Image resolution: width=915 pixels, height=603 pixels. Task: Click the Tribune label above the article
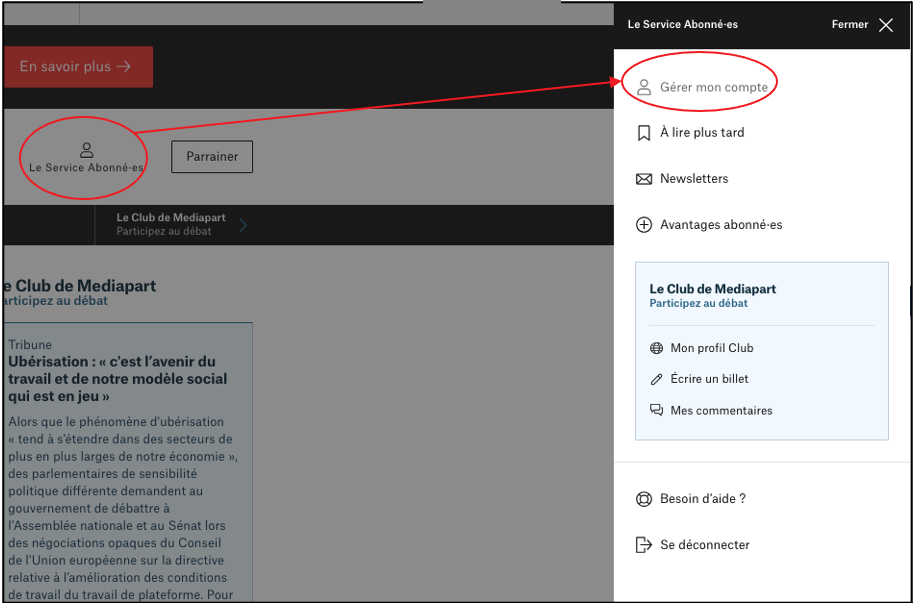[x=30, y=344]
